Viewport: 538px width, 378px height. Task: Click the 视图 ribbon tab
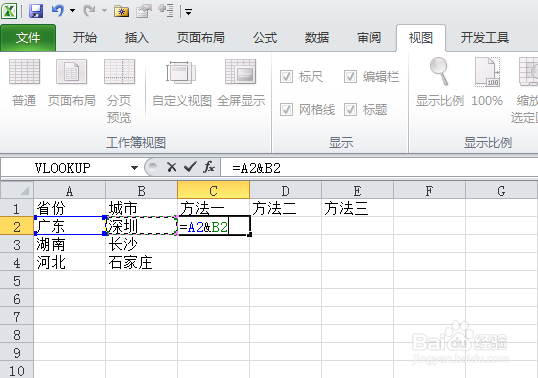pyautogui.click(x=421, y=38)
